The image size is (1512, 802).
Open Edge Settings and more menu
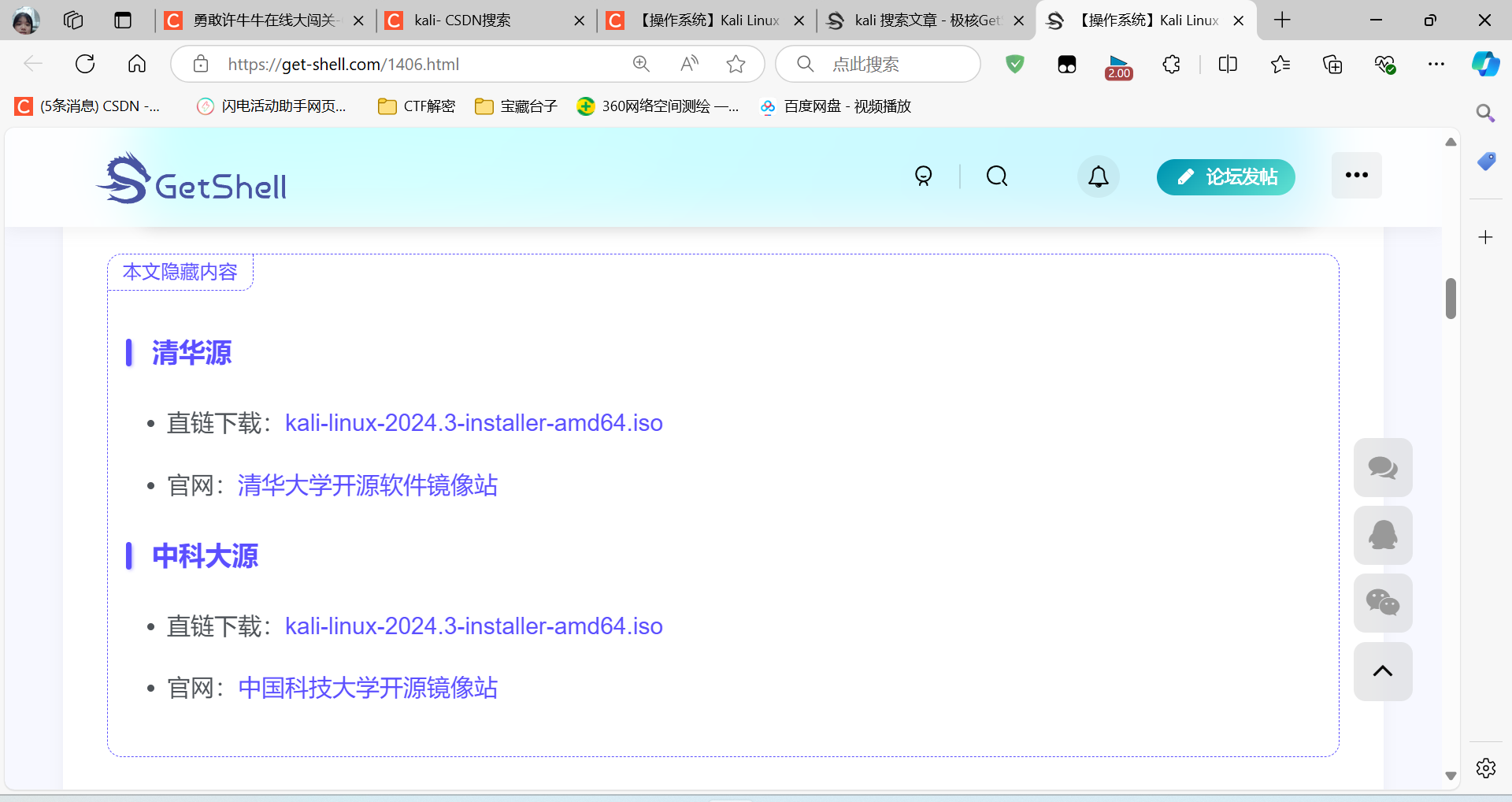(1436, 64)
